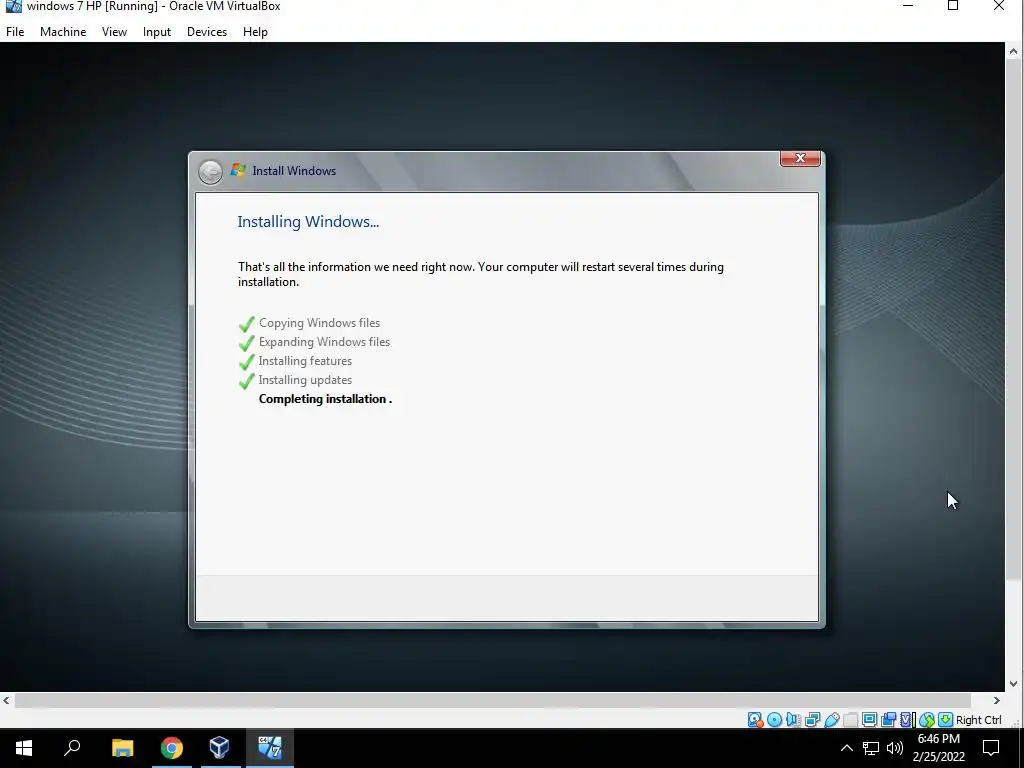Open the clock showing 6:46 PM
Image resolution: width=1024 pixels, height=768 pixels.
938,748
